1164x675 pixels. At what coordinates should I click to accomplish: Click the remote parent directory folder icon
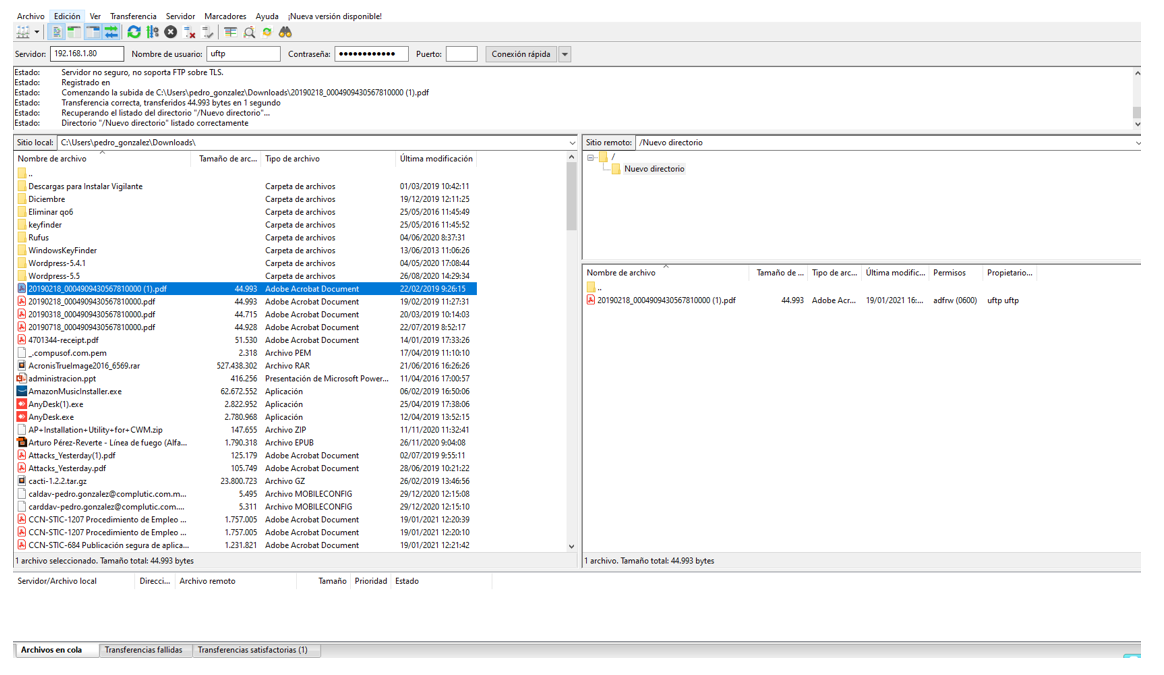[x=591, y=287]
